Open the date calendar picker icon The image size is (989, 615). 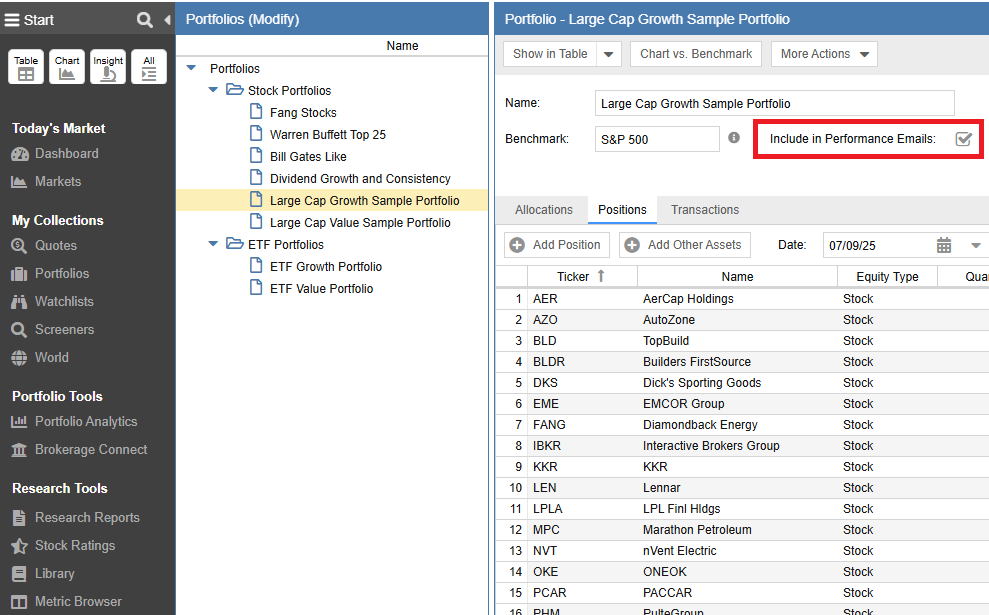click(x=944, y=245)
